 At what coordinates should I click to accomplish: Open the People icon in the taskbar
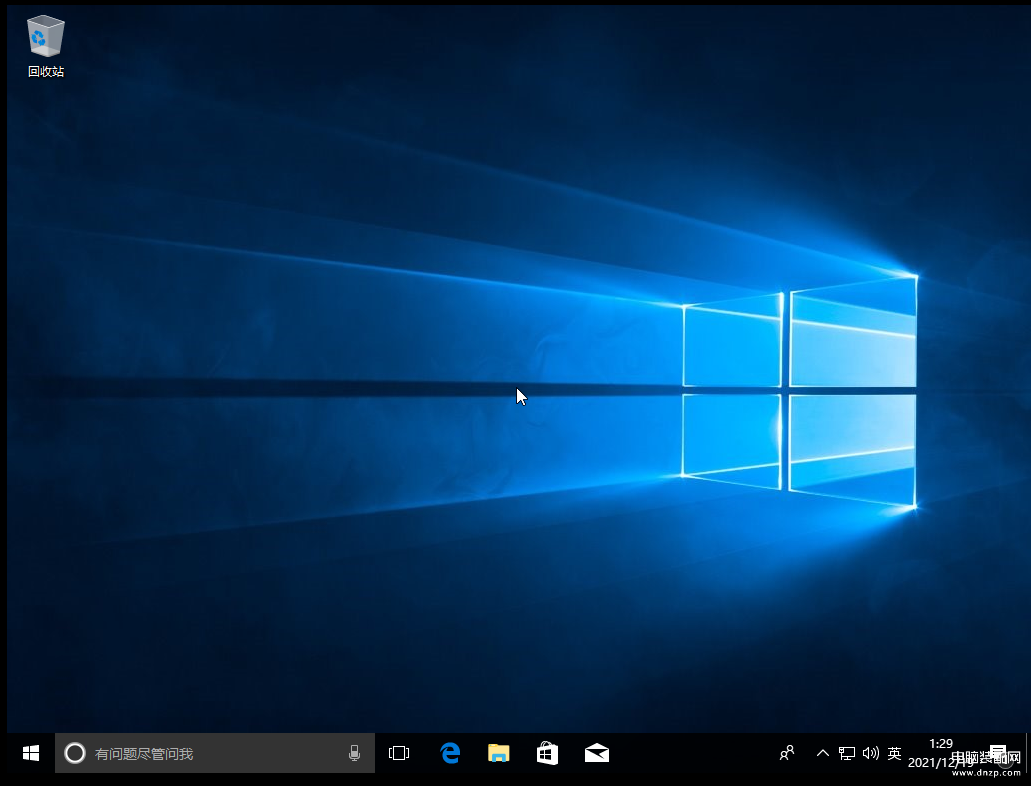click(x=786, y=753)
